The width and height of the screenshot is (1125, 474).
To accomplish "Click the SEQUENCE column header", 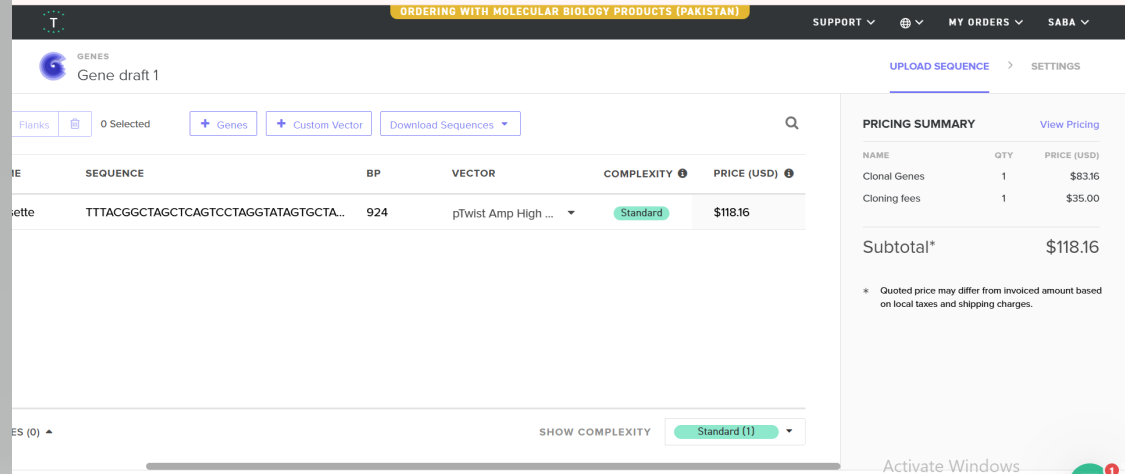I will (115, 174).
